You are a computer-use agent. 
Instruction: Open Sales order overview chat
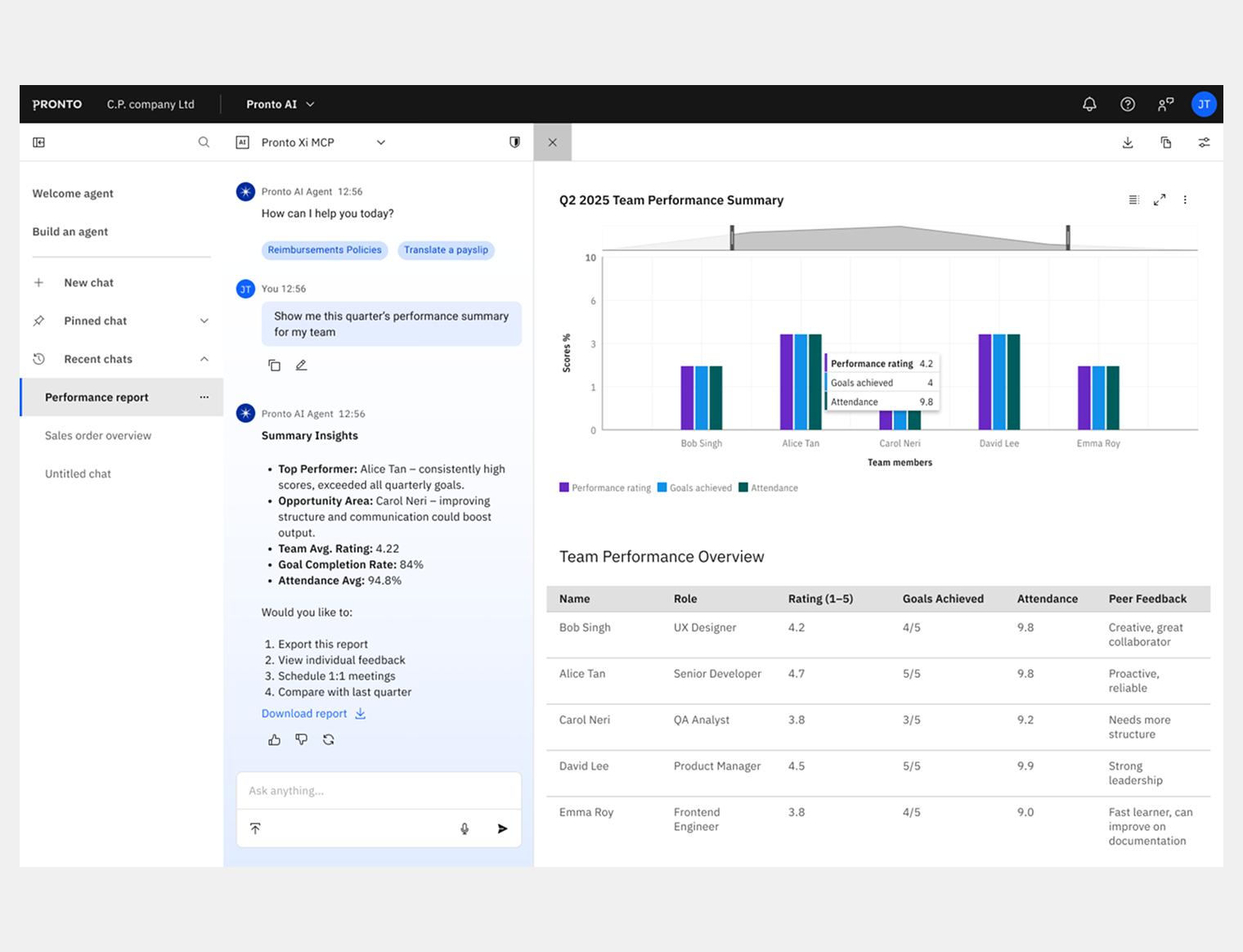coord(98,436)
